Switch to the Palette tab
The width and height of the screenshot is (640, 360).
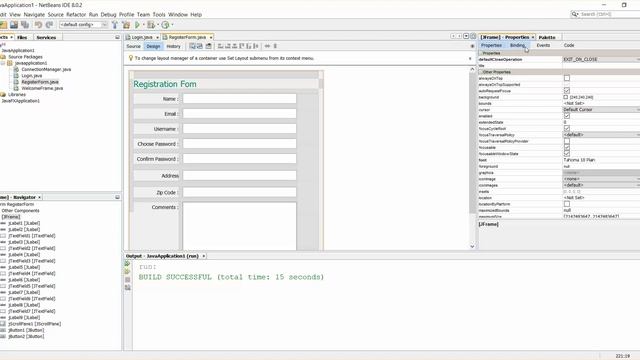[547, 37]
